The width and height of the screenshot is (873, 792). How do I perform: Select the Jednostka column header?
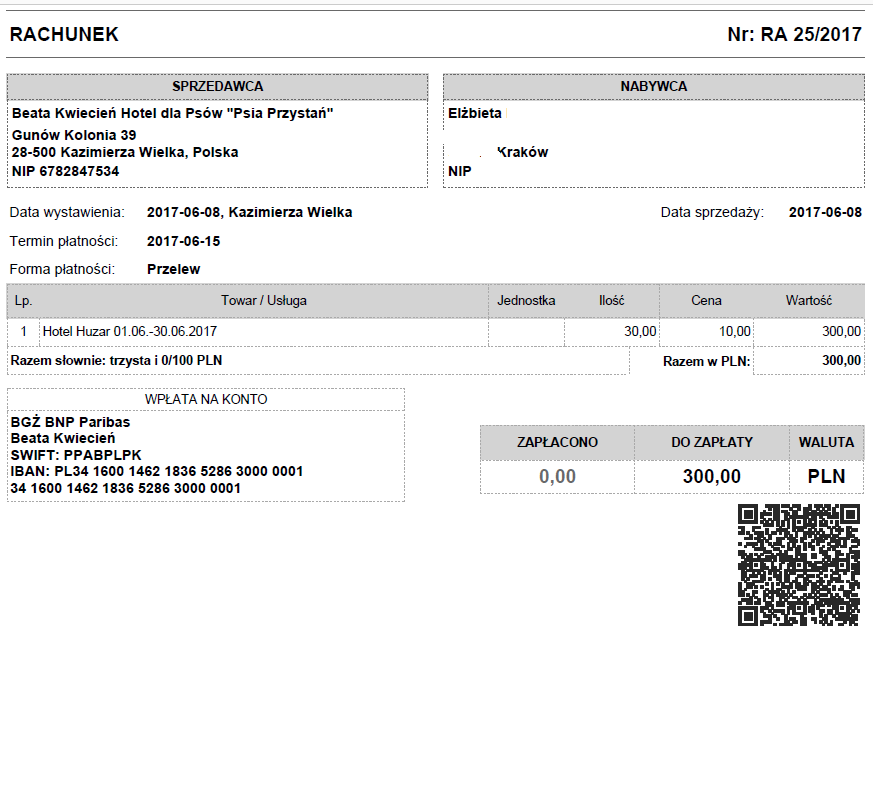(526, 300)
